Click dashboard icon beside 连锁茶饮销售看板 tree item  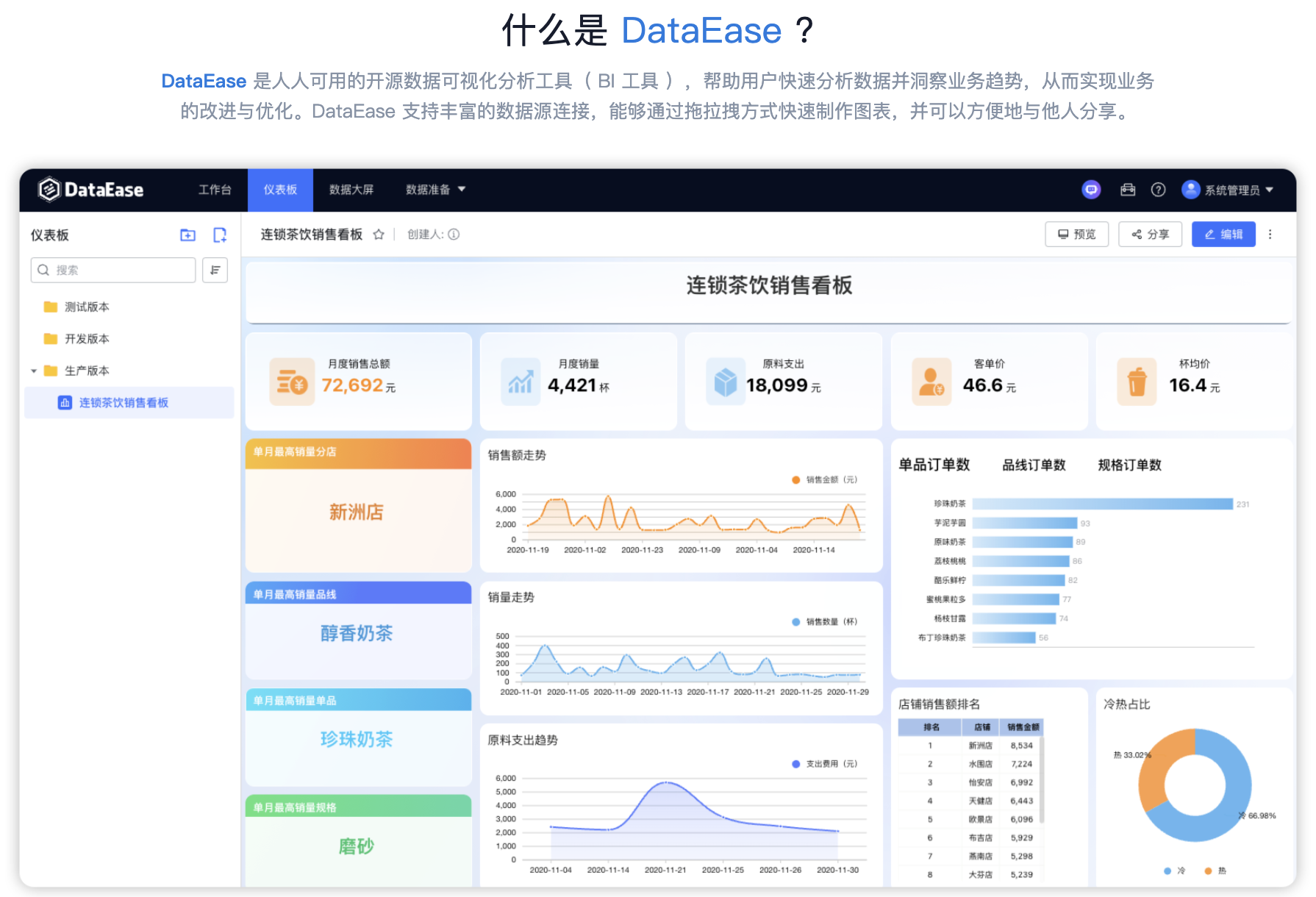(x=65, y=403)
